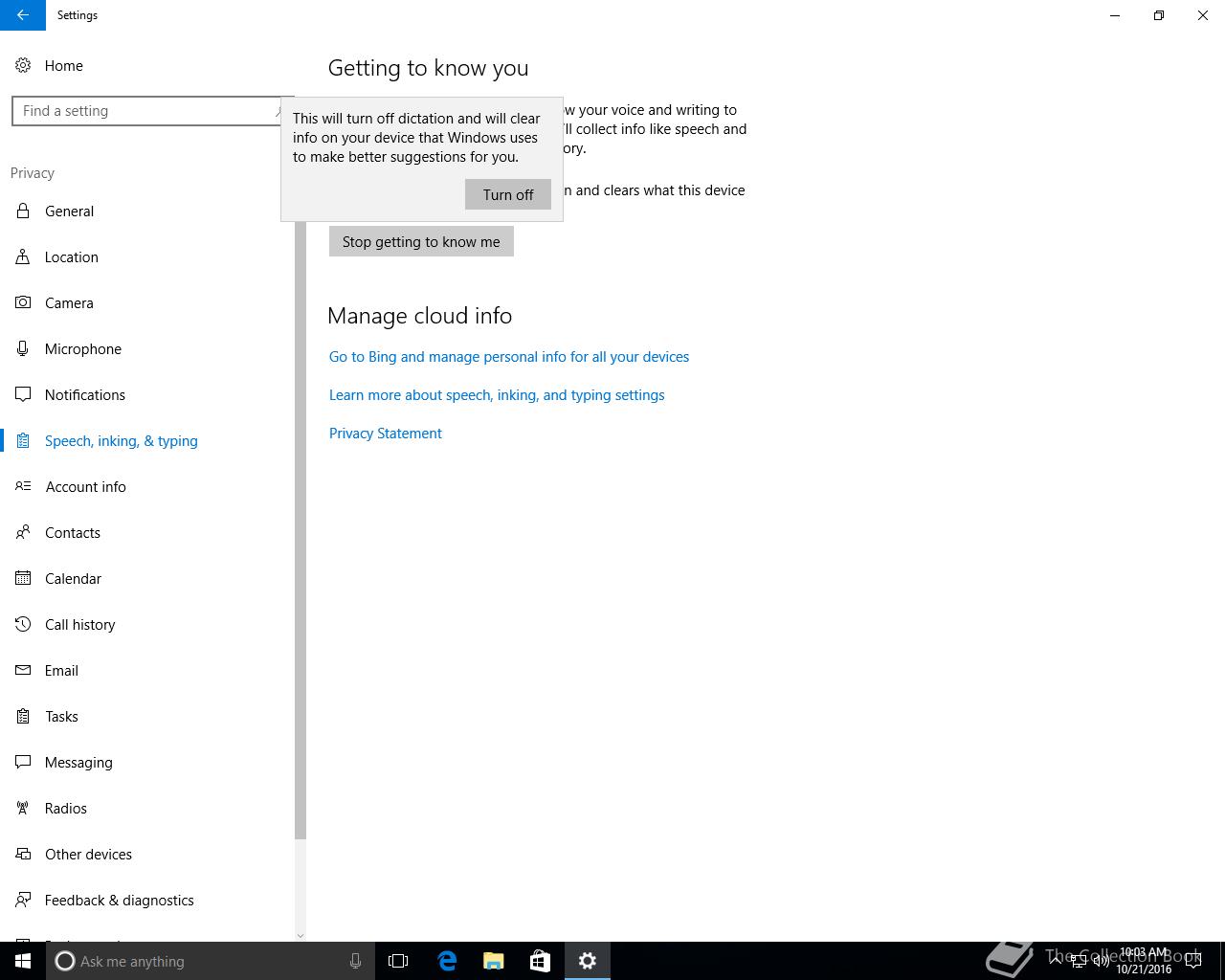This screenshot has height=980, width=1225.
Task: Click the Feedback & diagnostics icon
Action: [x=23, y=900]
